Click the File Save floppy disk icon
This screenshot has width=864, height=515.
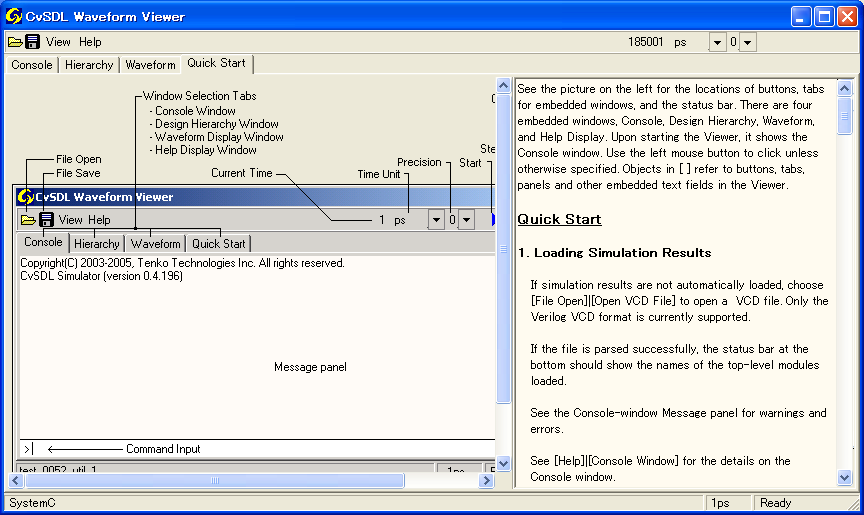click(x=33, y=42)
